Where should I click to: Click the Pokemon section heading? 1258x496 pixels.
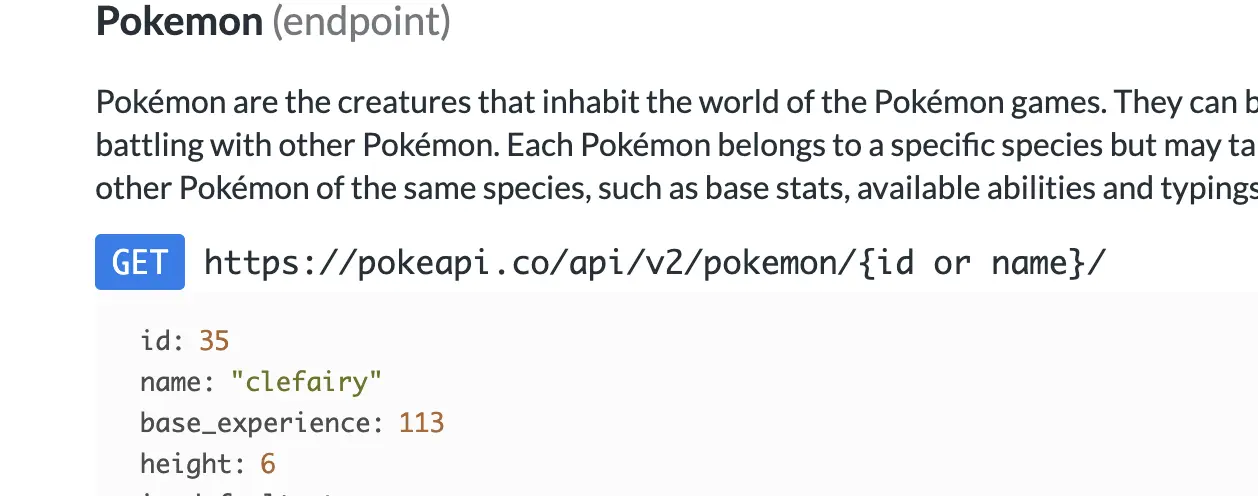click(179, 21)
